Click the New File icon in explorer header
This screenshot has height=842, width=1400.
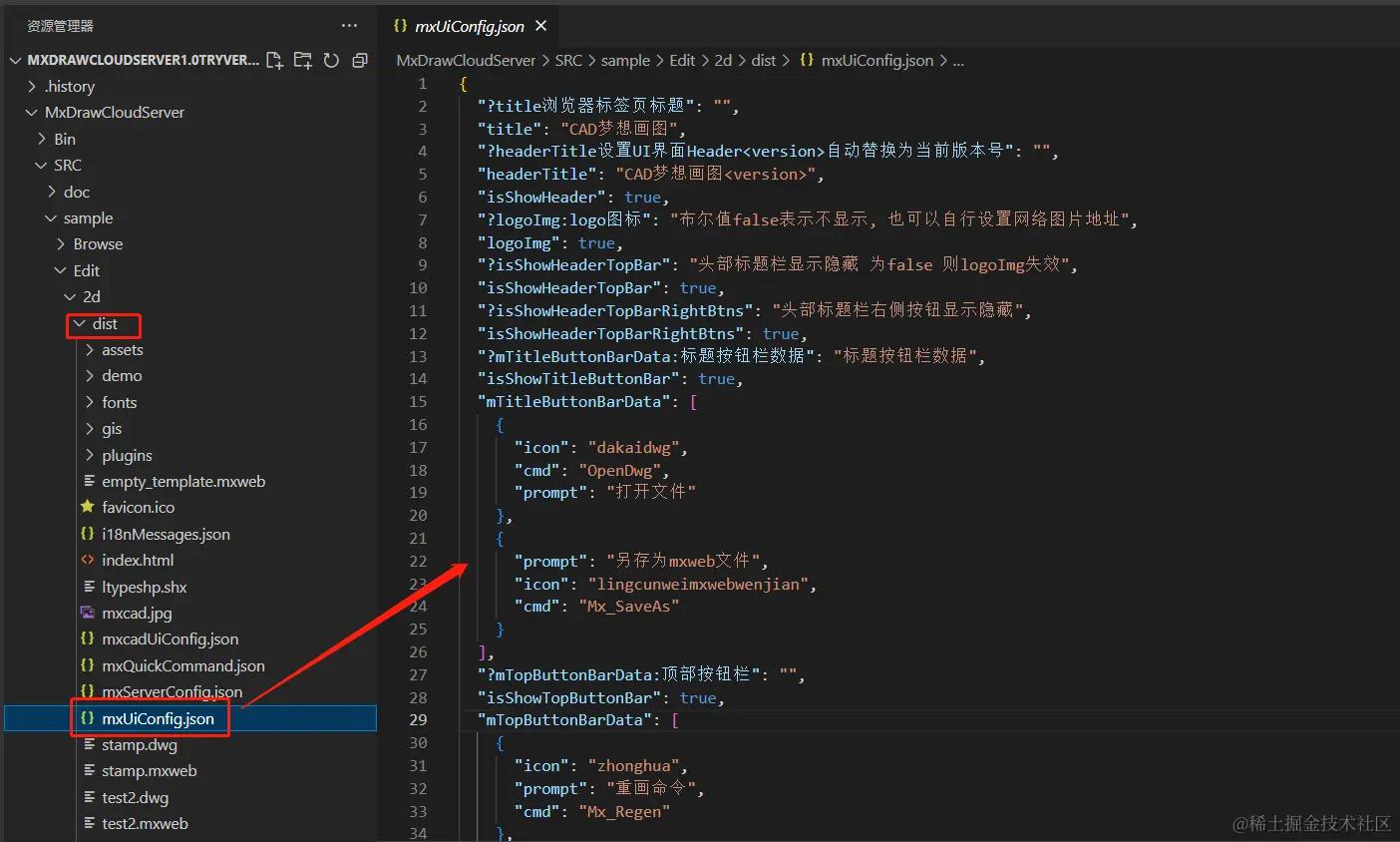click(x=274, y=60)
